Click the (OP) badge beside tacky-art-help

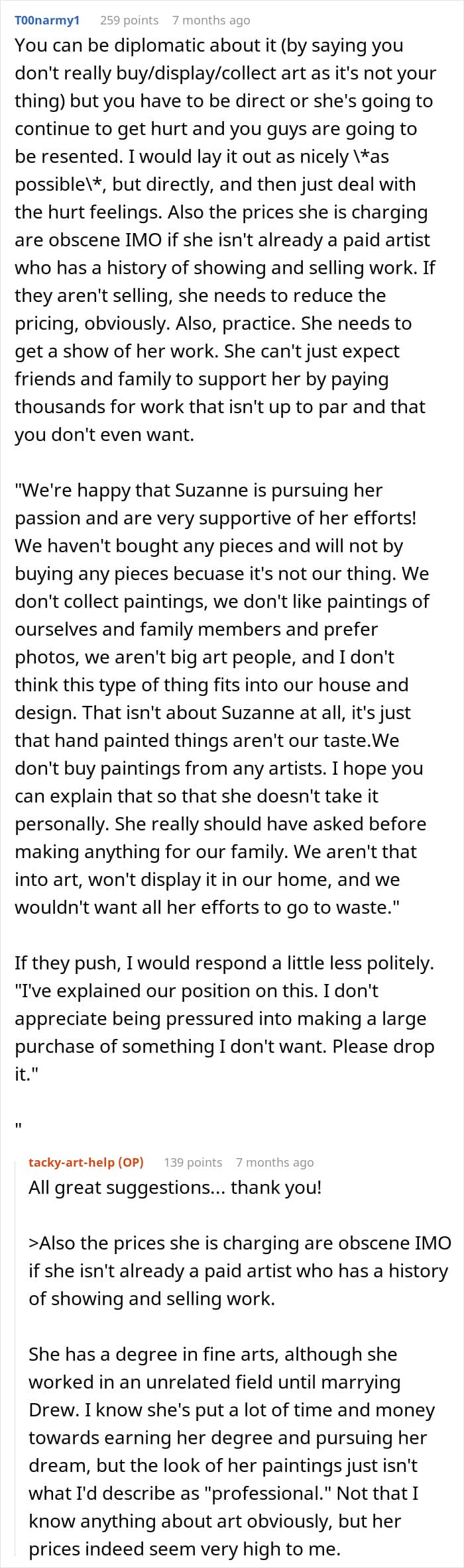point(131,1162)
